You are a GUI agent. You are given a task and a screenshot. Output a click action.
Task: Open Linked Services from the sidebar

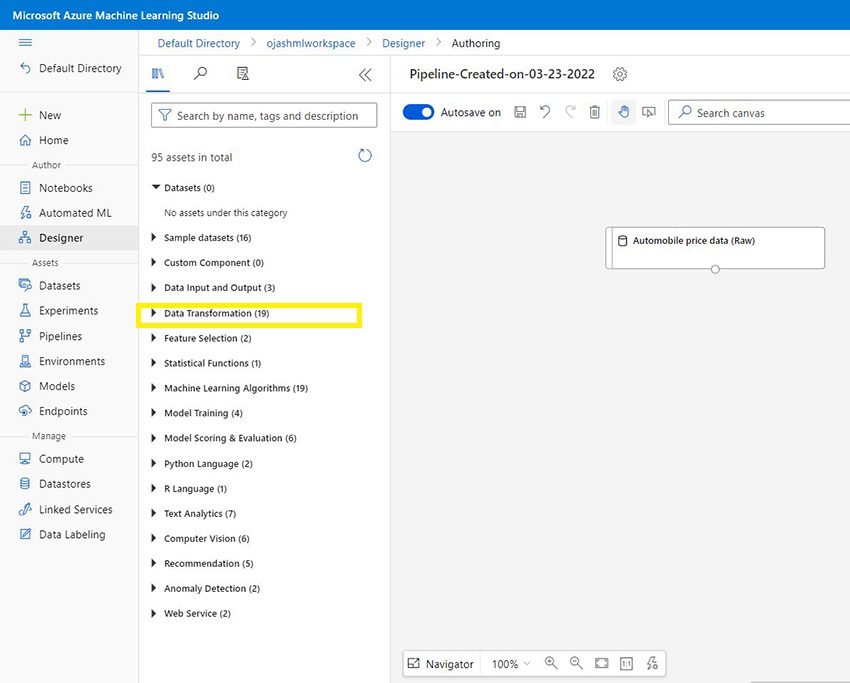pos(66,510)
